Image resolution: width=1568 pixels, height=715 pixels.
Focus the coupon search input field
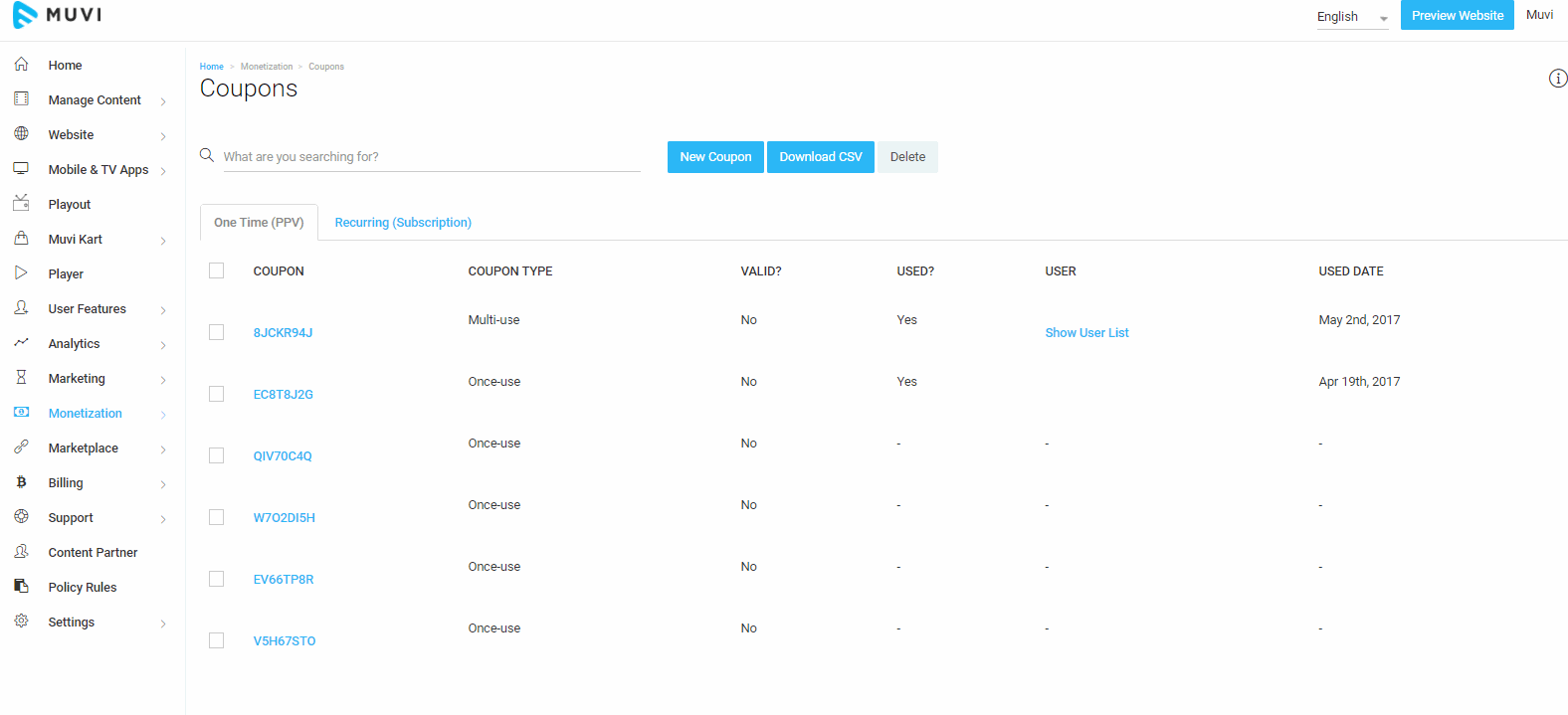(432, 157)
